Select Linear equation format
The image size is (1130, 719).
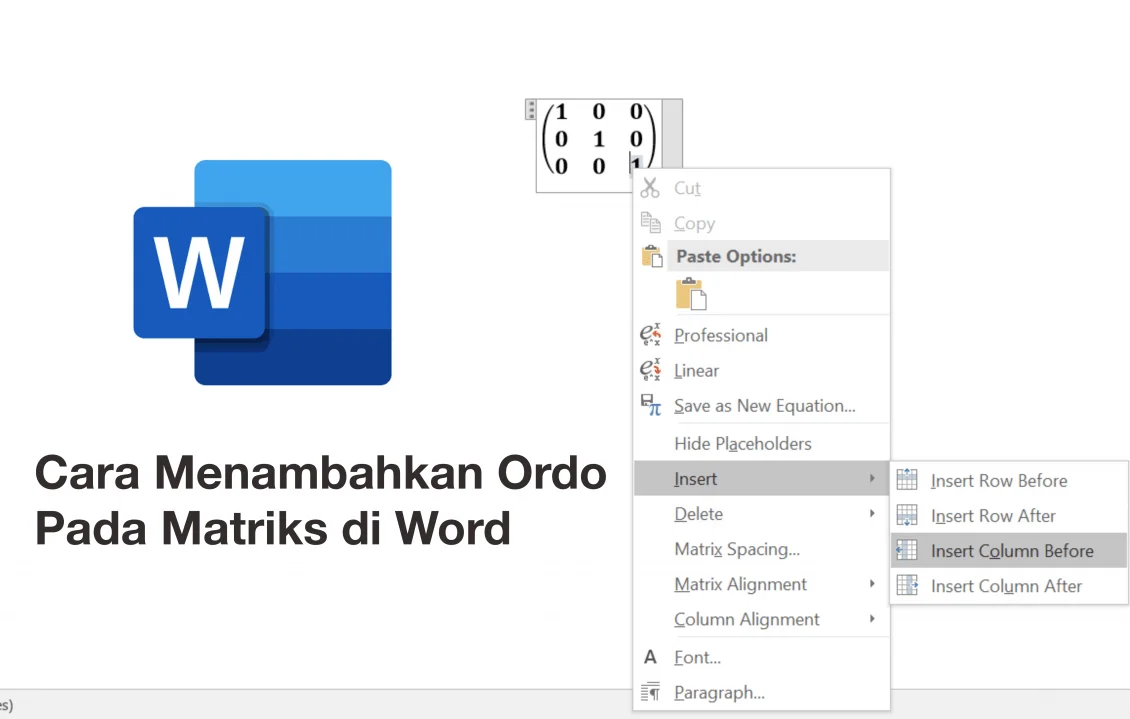(x=762, y=370)
